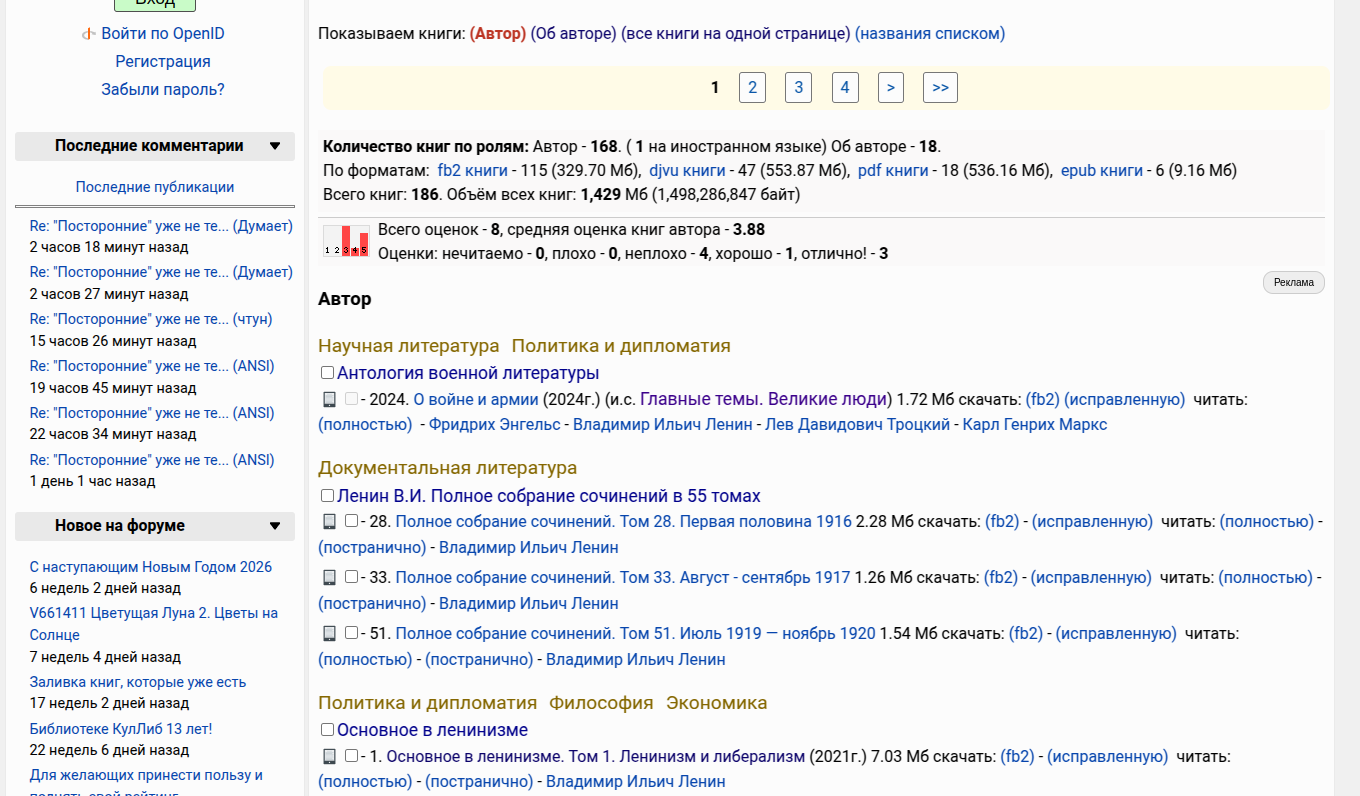Viewport: 1360px width, 796px height.
Task: Open the author ratings histogram thumbnail
Action: click(346, 241)
